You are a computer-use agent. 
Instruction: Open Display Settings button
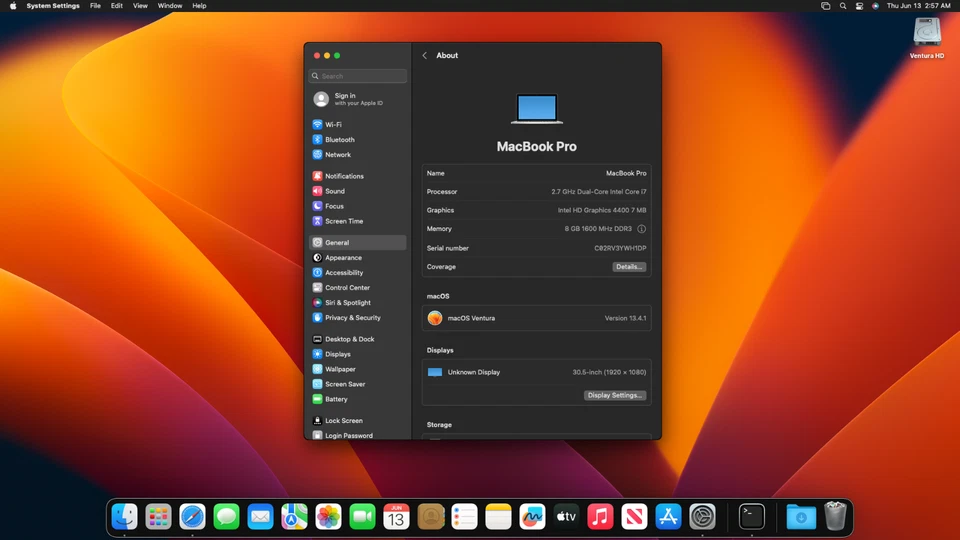click(x=615, y=396)
